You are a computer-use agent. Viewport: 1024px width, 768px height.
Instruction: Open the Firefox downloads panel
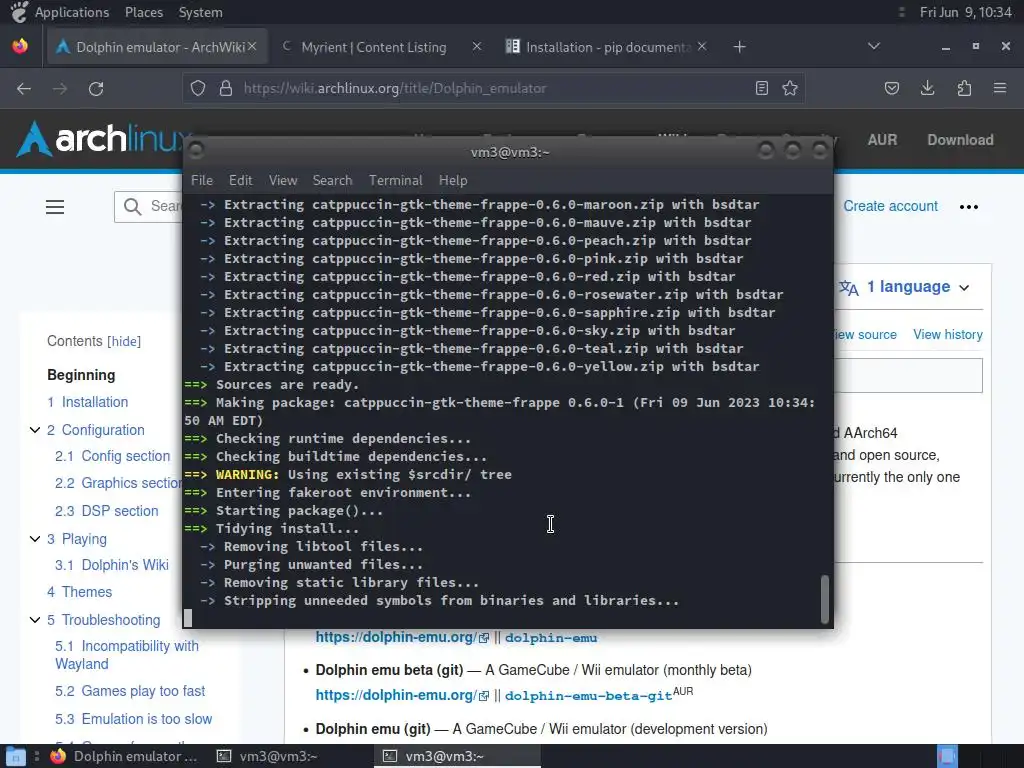(x=927, y=88)
